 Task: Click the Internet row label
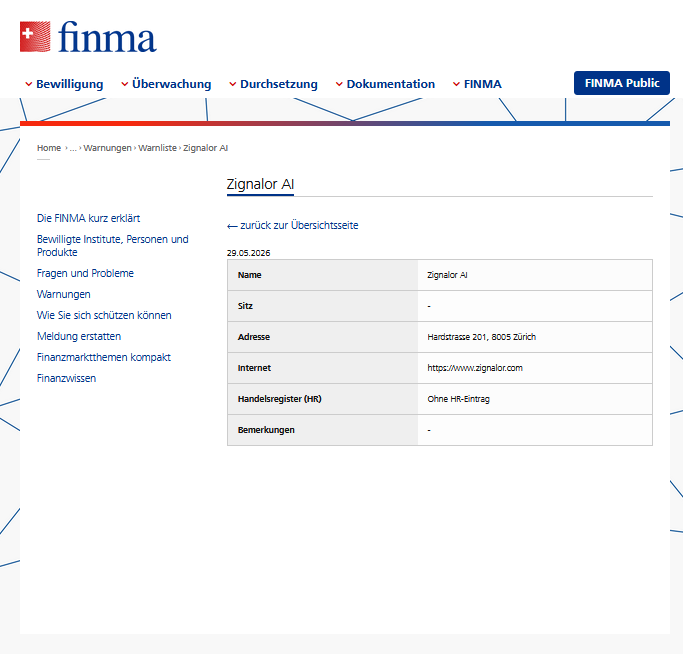254,368
